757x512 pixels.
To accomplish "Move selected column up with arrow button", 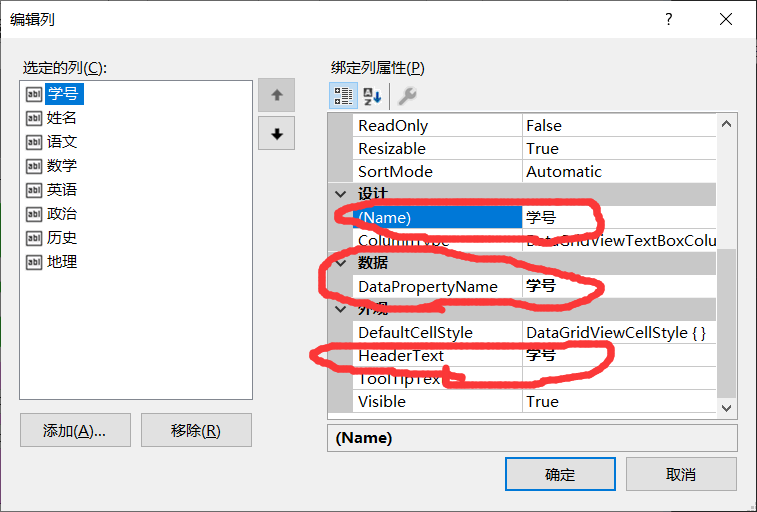I will click(277, 95).
